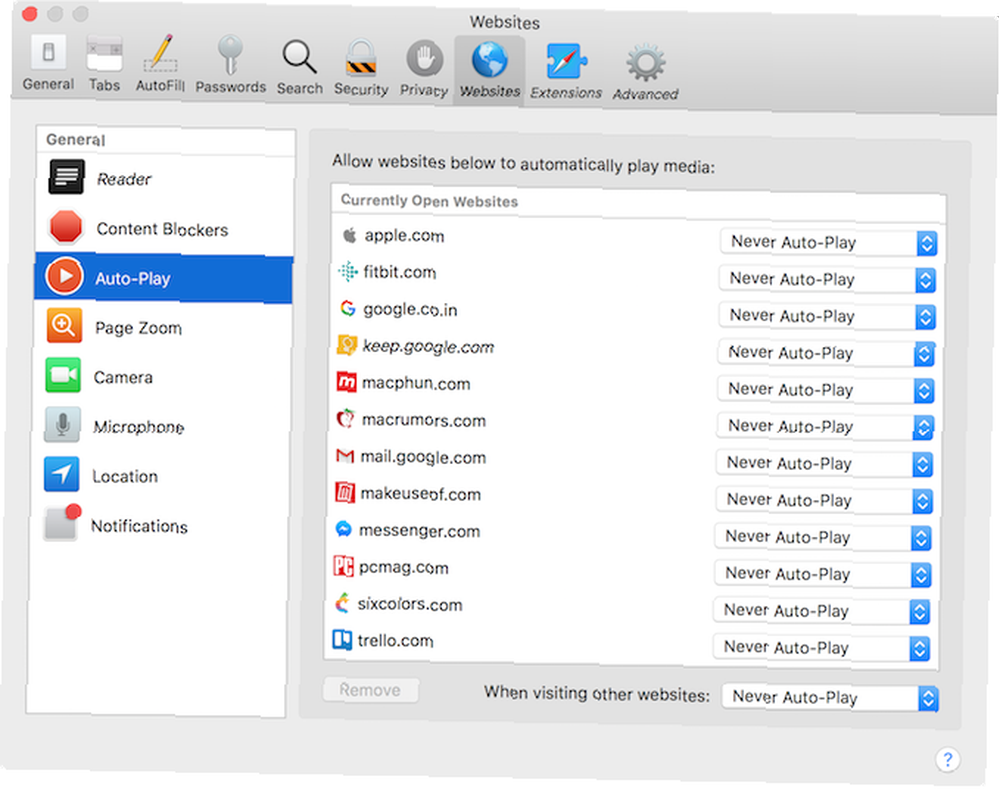Open help with question mark button
This screenshot has height=789, width=1000.
click(947, 759)
